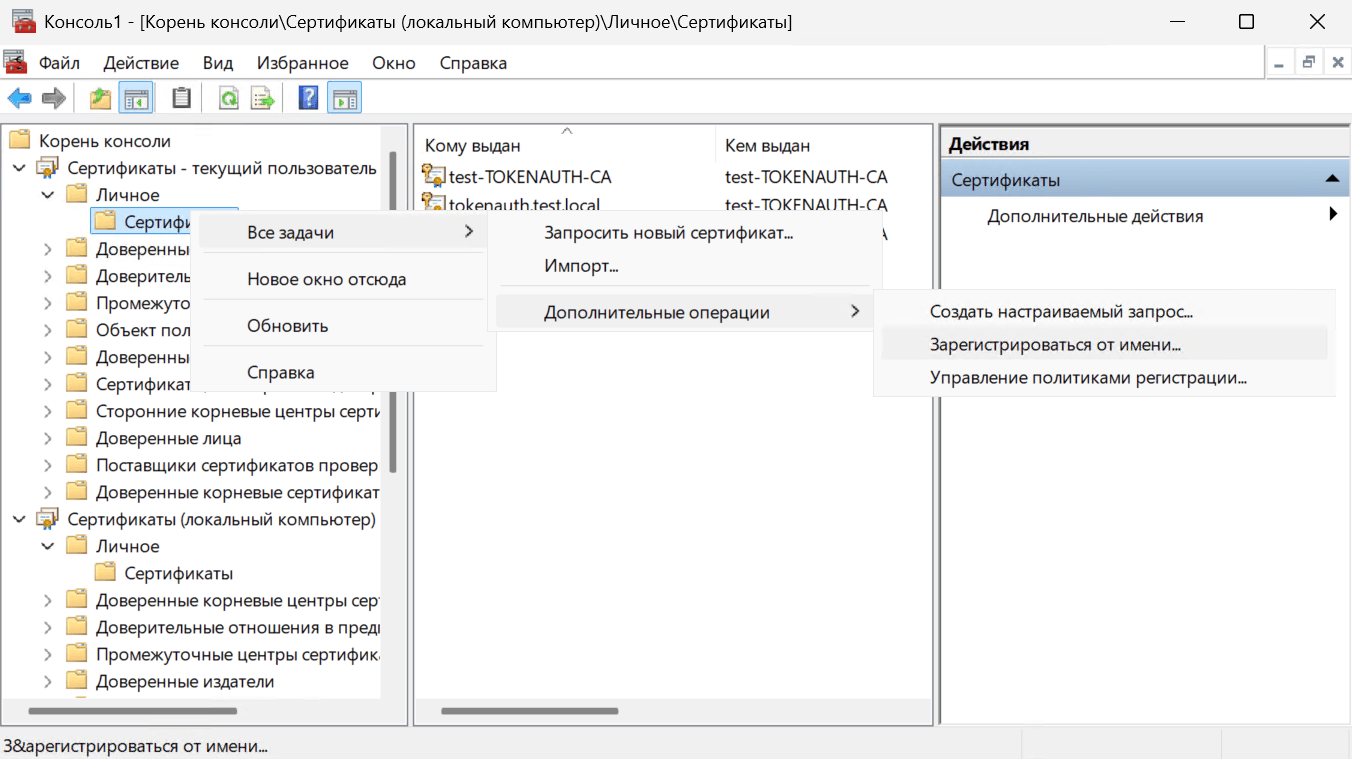1352x759 pixels.
Task: Click the green Refresh toolbar icon
Action: (x=229, y=98)
